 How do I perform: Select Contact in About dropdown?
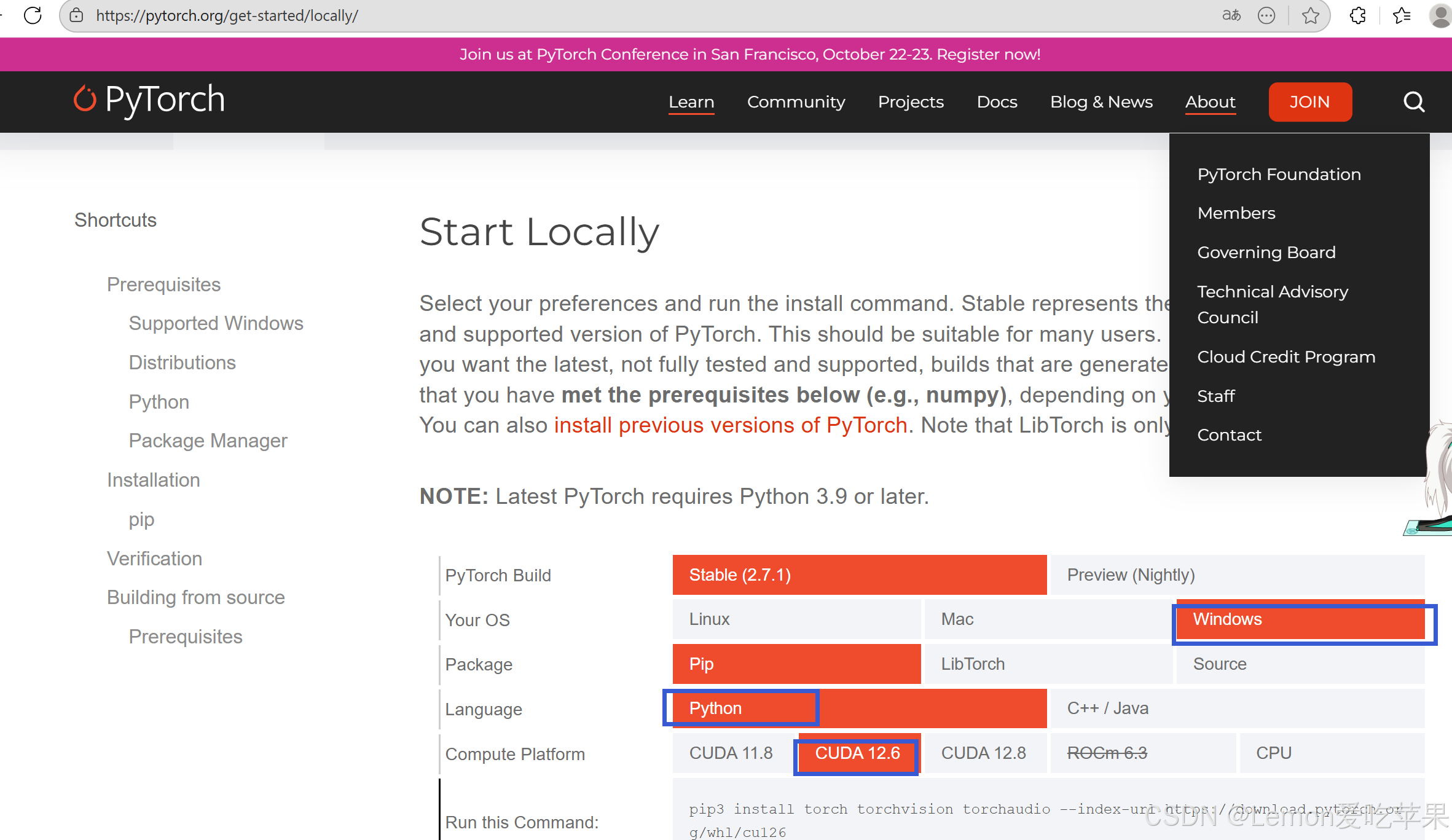1230,435
